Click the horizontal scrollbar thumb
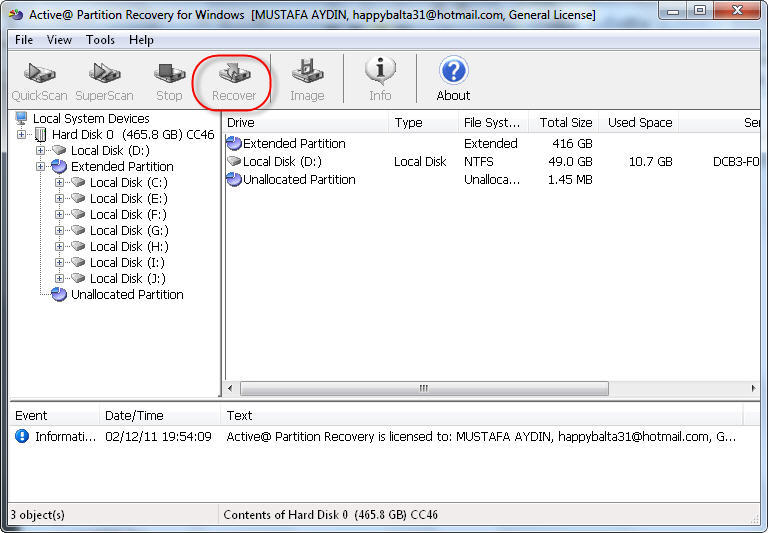This screenshot has width=768, height=533. 424,388
